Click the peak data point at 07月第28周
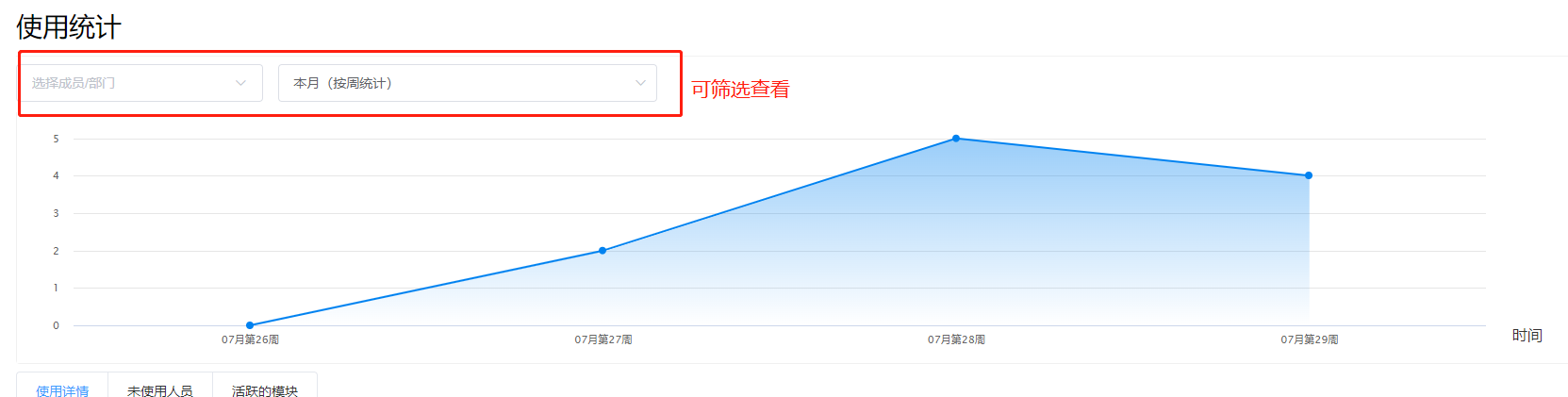 click(956, 139)
